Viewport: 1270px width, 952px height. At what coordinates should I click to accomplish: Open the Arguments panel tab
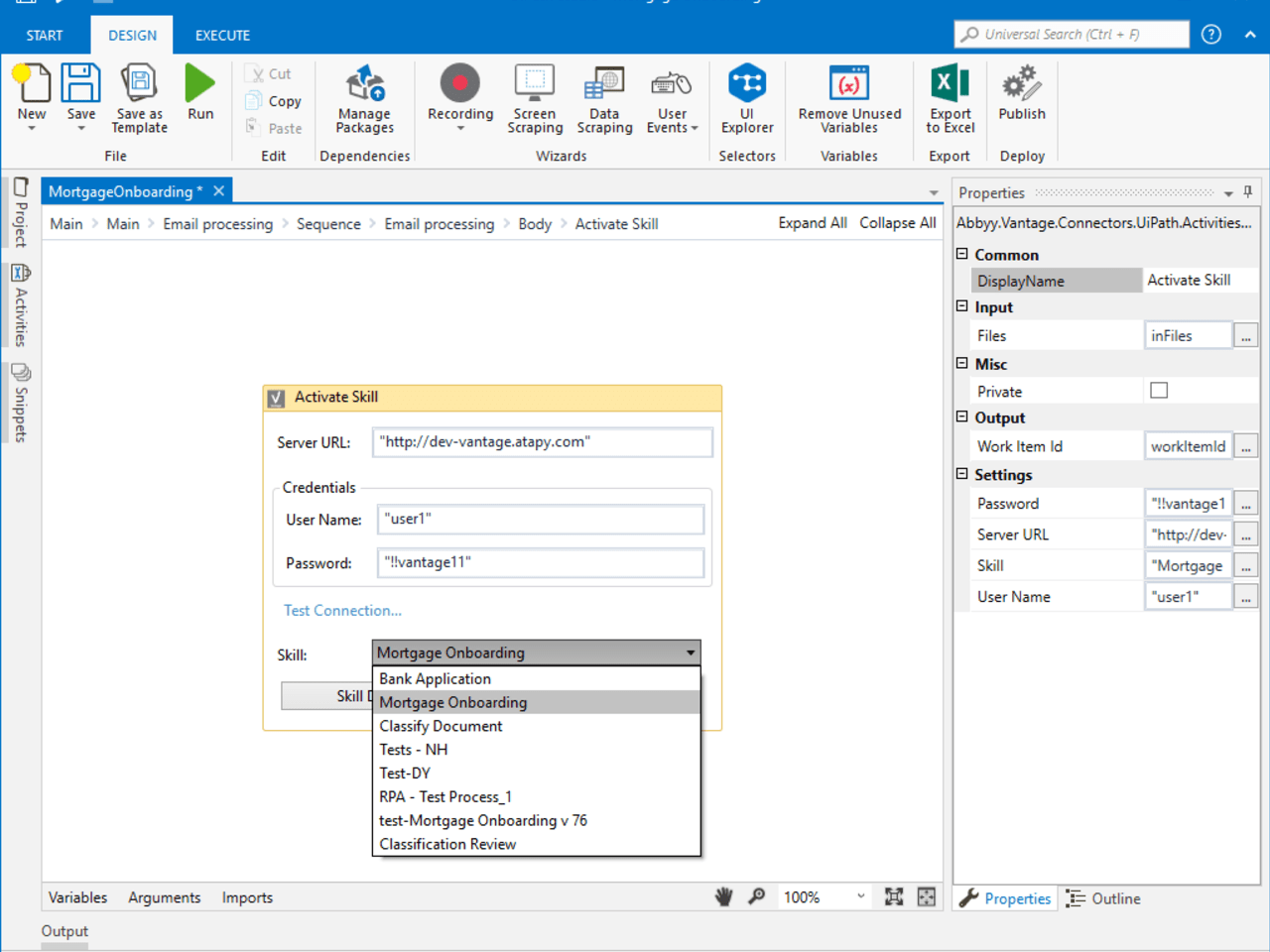(165, 897)
